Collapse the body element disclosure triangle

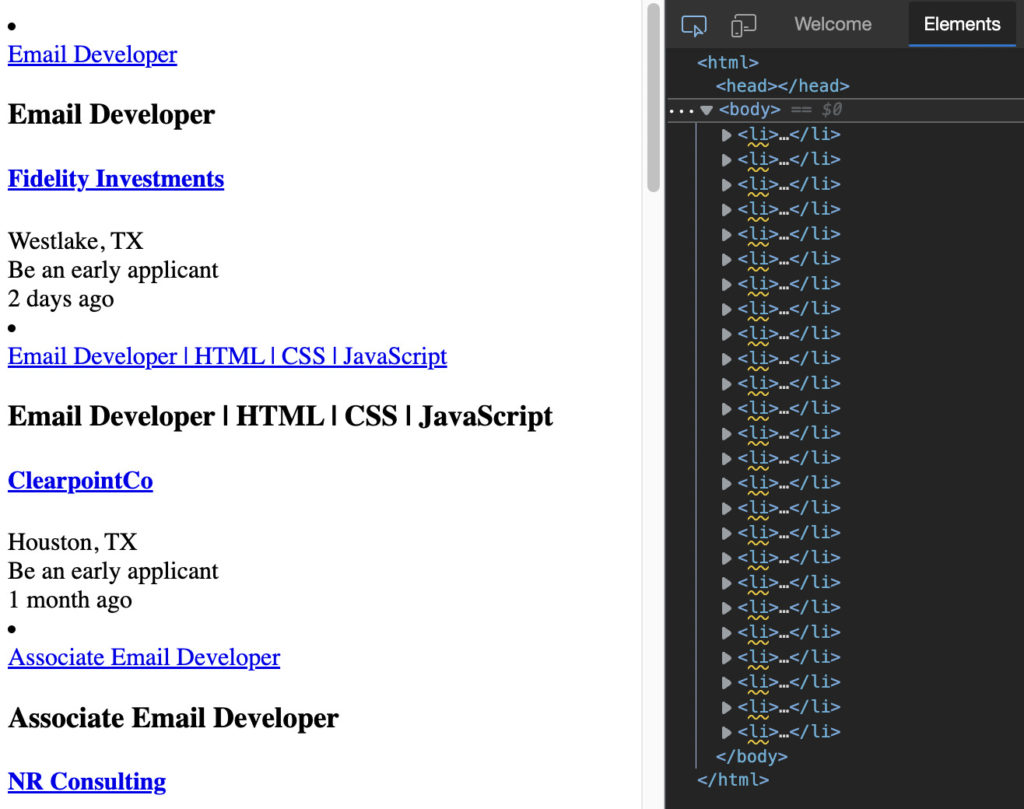(x=707, y=110)
